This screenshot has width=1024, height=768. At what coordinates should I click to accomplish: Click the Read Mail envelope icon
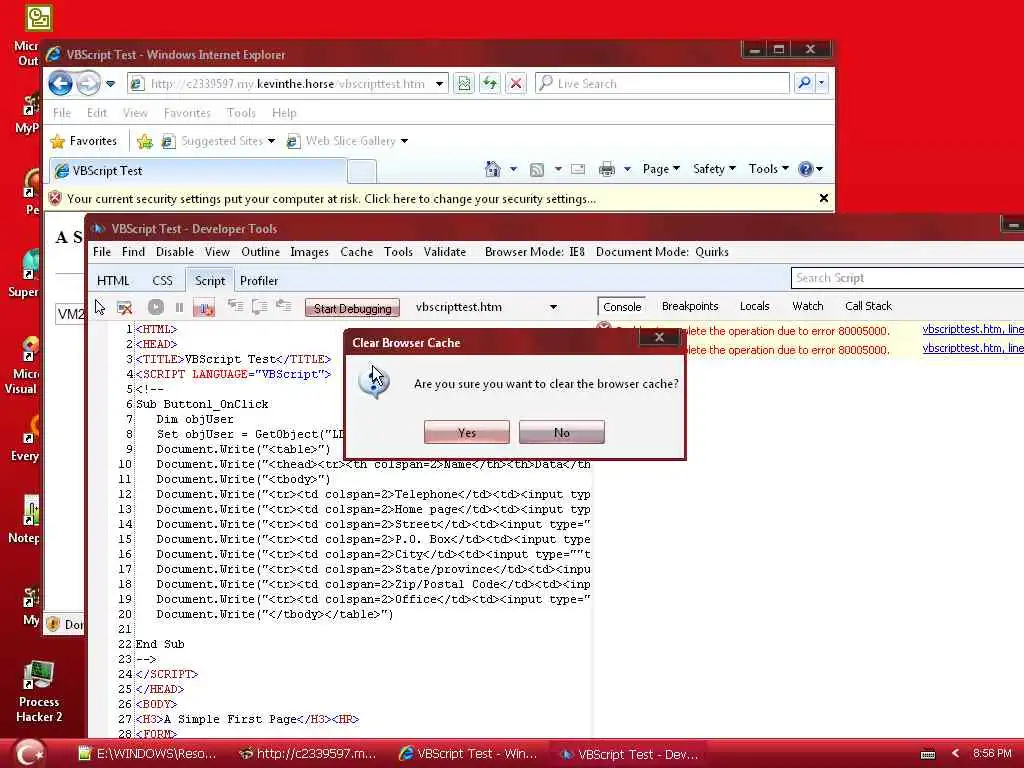click(x=578, y=169)
